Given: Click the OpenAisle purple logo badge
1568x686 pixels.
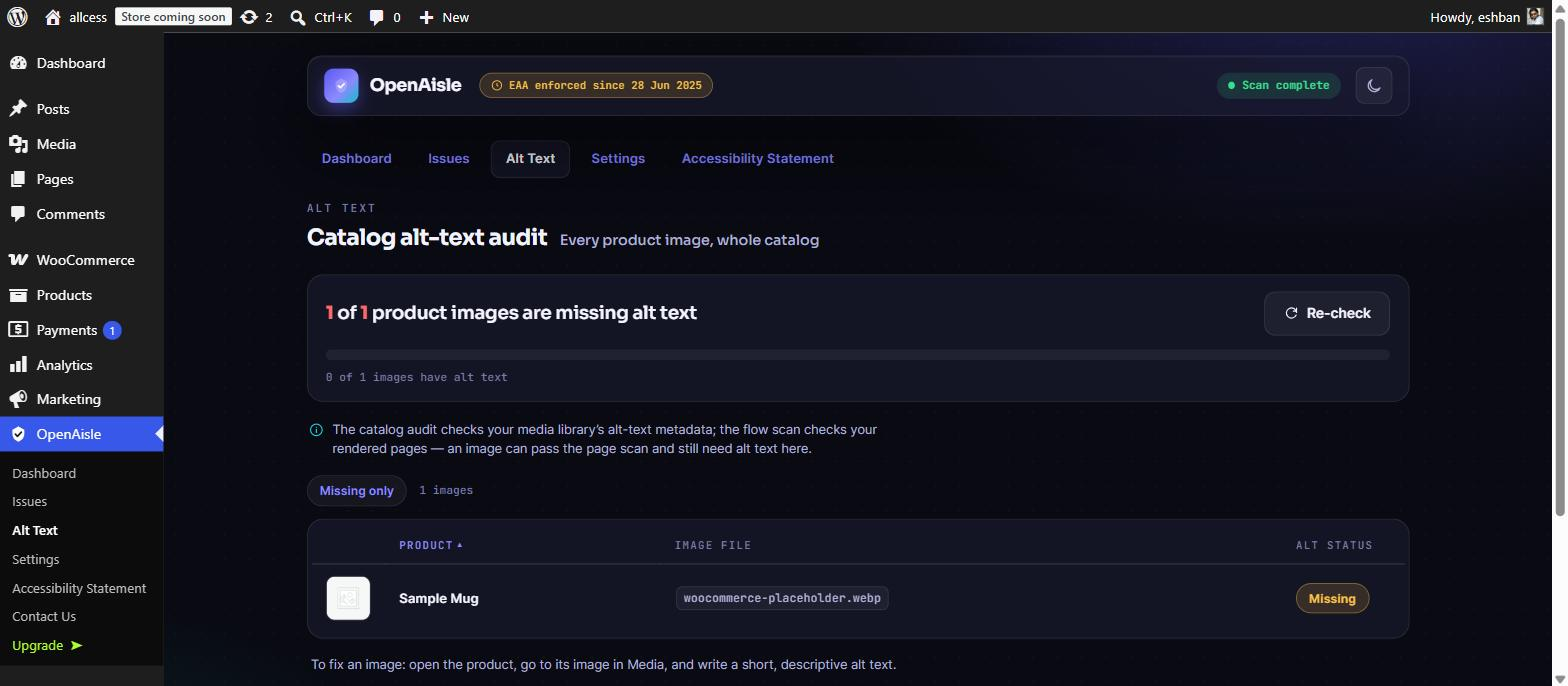Looking at the screenshot, I should (x=341, y=86).
